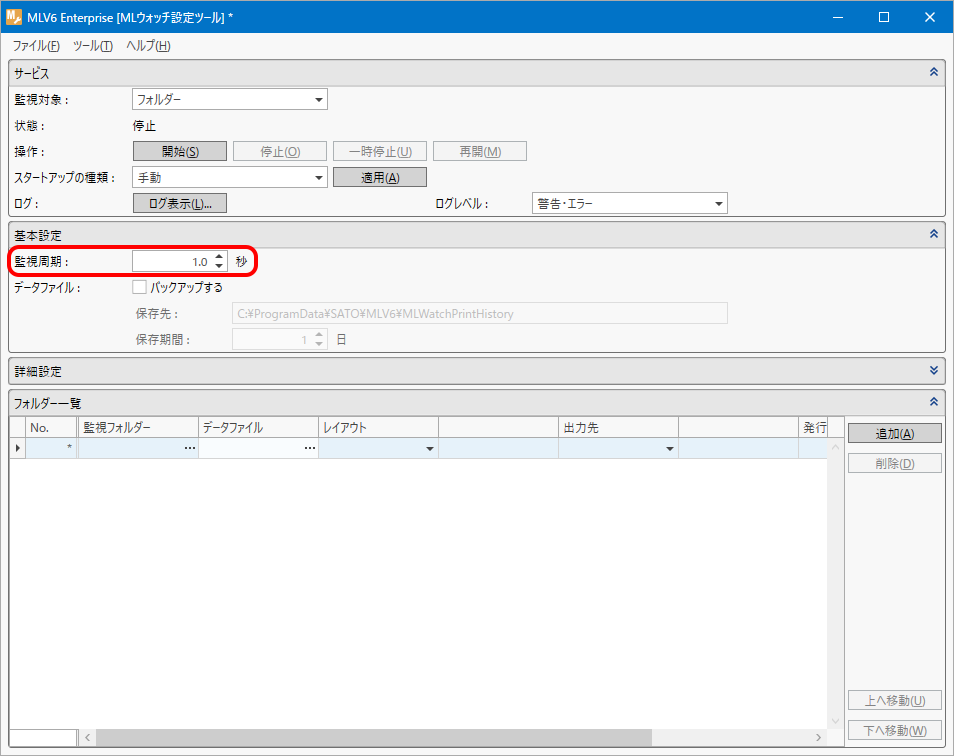Click the 追加(A) button
This screenshot has width=954, height=756.
(x=894, y=434)
